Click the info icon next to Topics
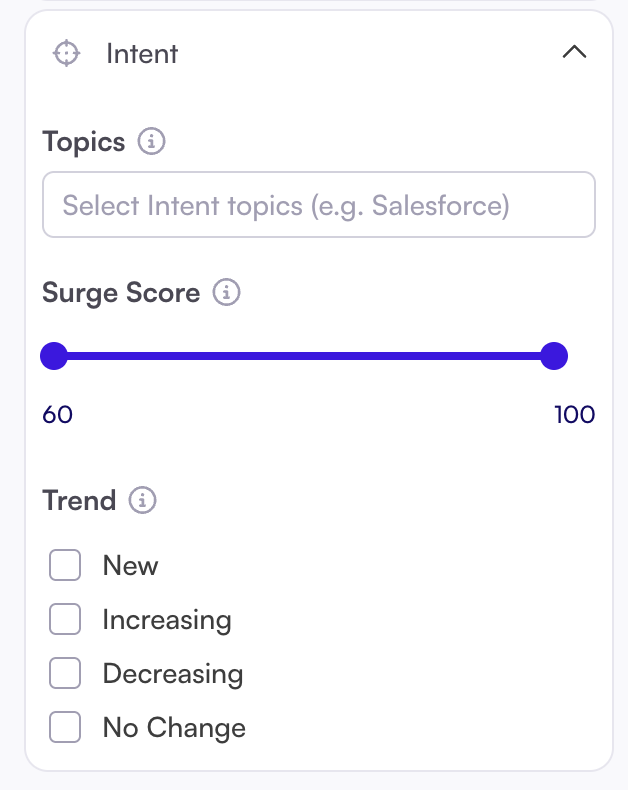Viewport: 628px width, 790px height. point(151,141)
